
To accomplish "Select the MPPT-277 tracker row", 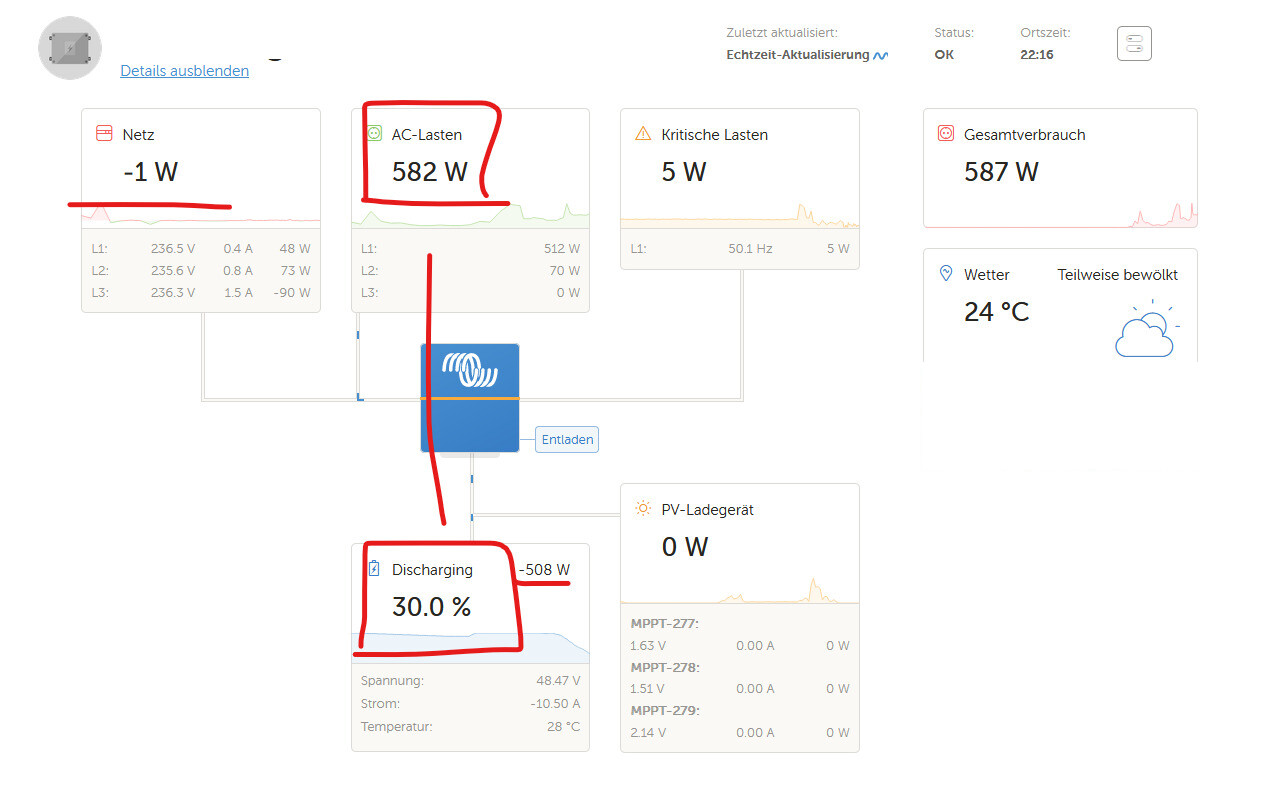I will [739, 635].
